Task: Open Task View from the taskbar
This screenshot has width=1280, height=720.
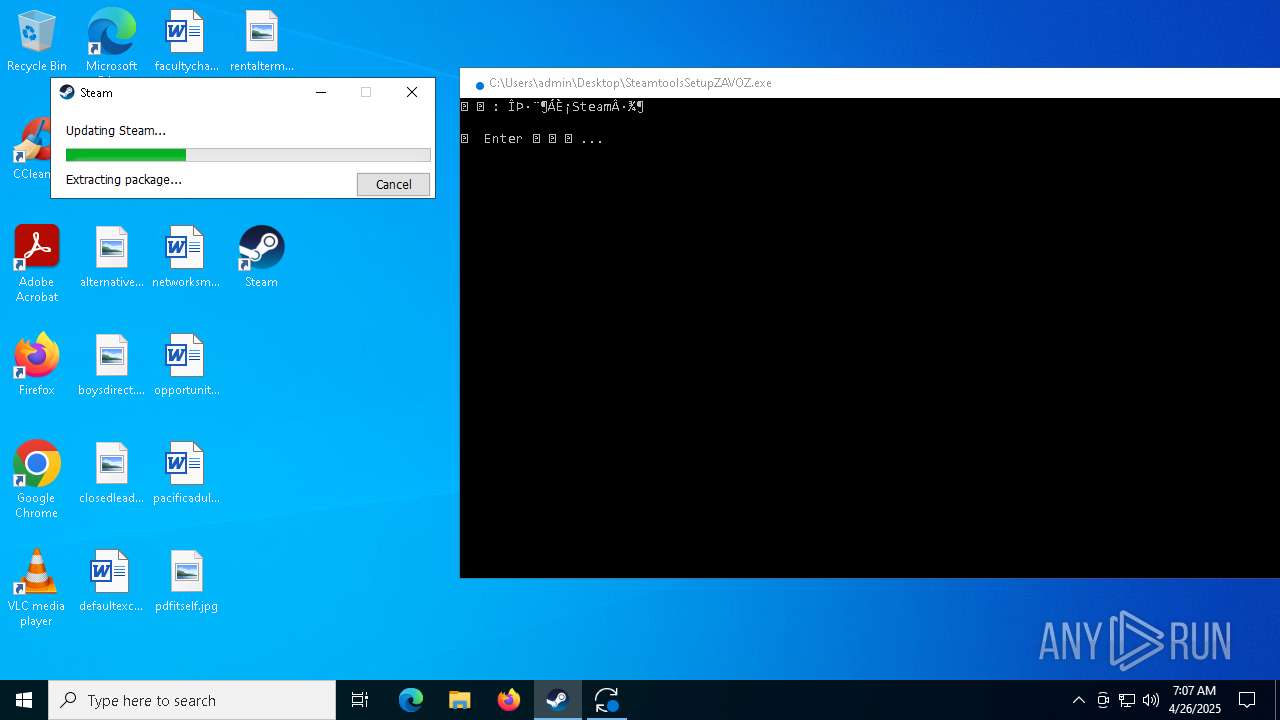Action: click(x=360, y=700)
